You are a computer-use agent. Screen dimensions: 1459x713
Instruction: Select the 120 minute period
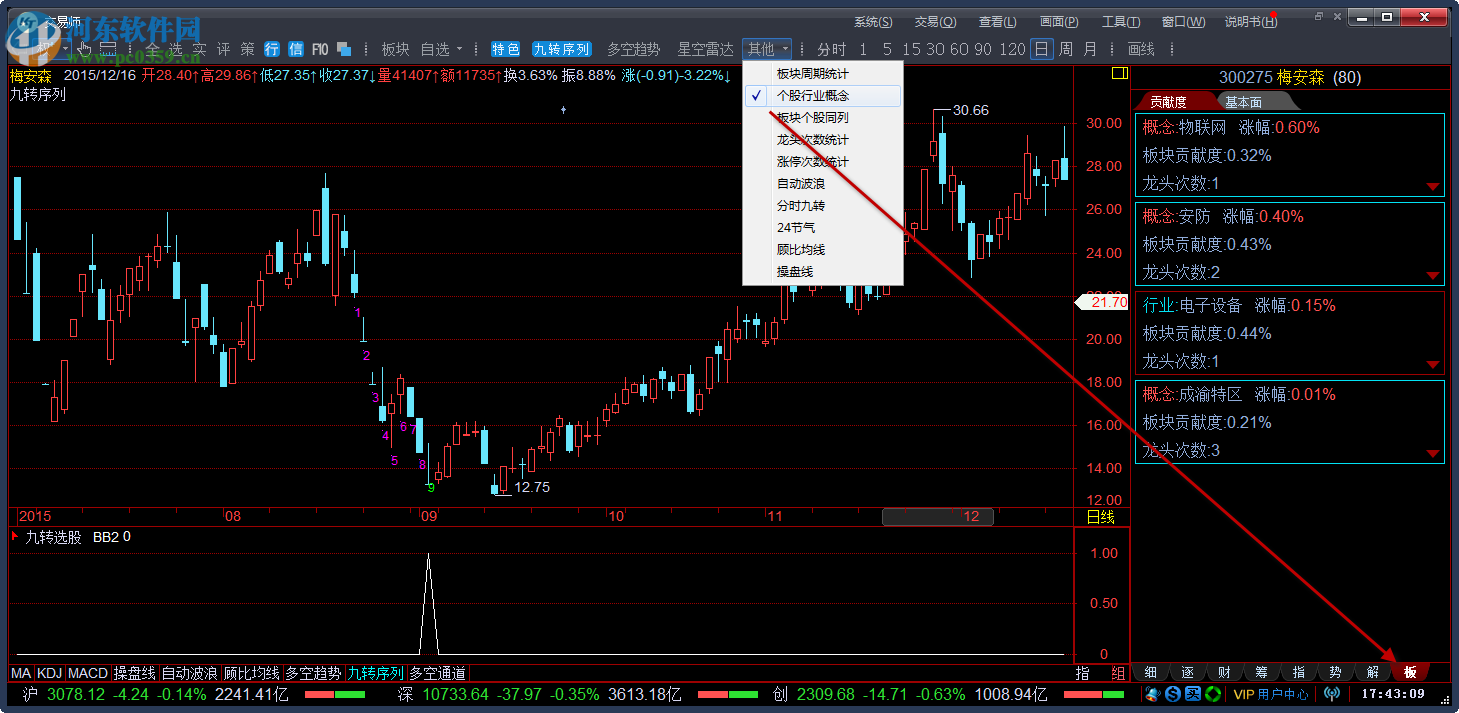point(1012,49)
